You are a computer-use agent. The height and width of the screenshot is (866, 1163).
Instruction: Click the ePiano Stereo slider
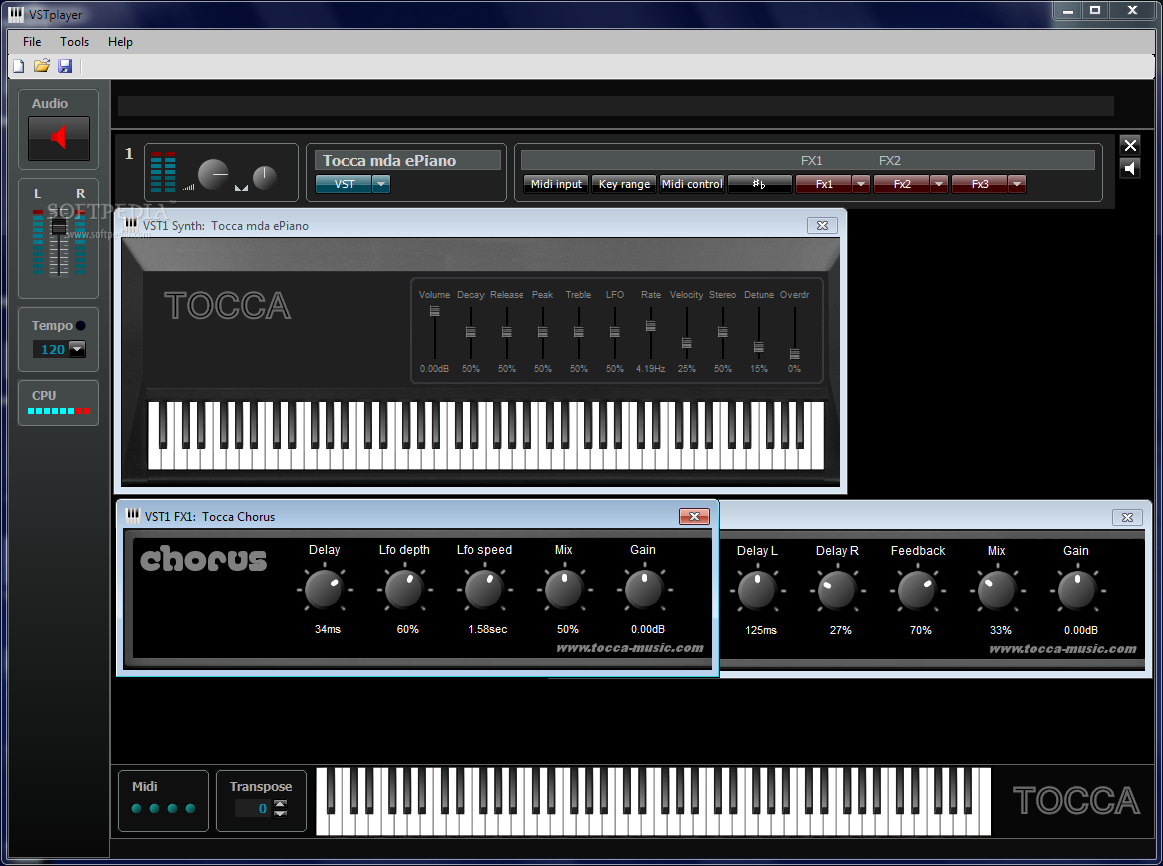click(x=722, y=332)
